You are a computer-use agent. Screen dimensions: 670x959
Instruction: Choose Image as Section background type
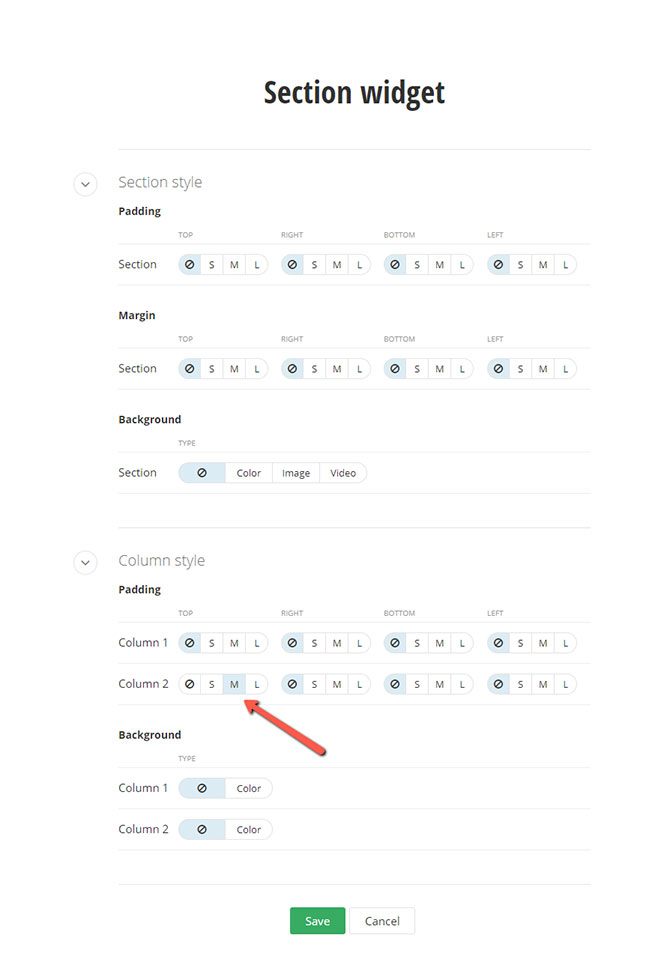[x=296, y=473]
